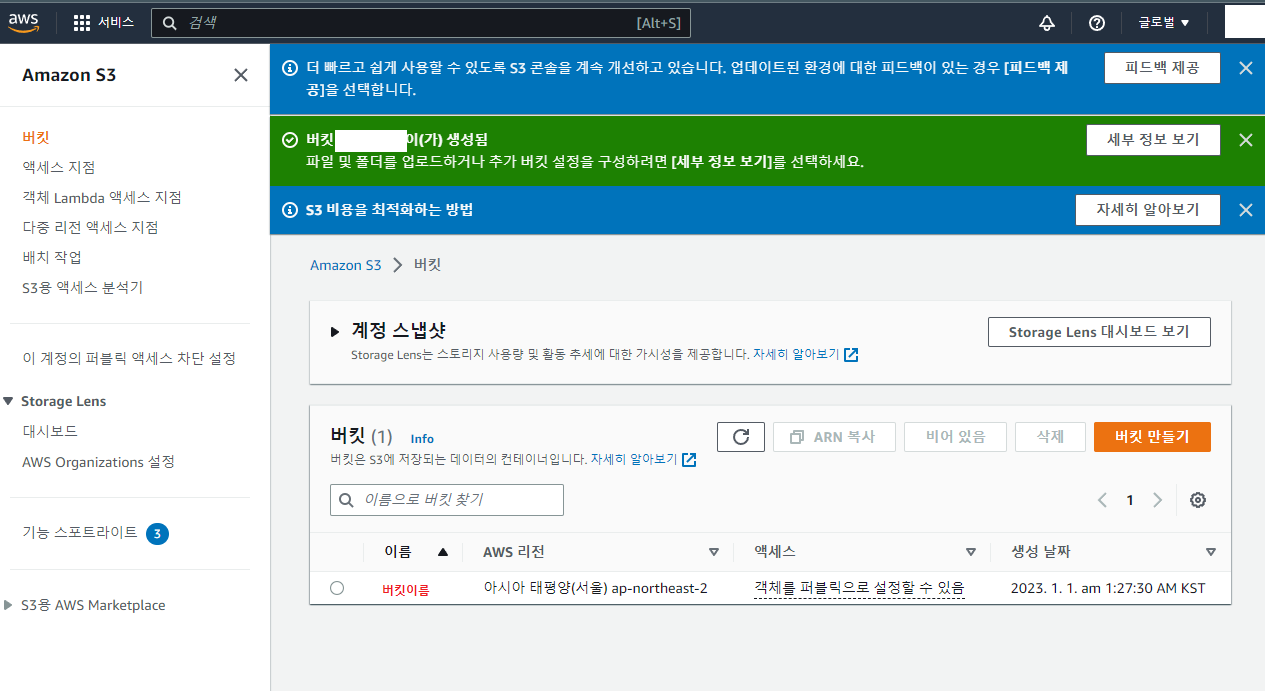Click the info icon in feedback banner
Image resolution: width=1265 pixels, height=691 pixels.
pyautogui.click(x=290, y=68)
